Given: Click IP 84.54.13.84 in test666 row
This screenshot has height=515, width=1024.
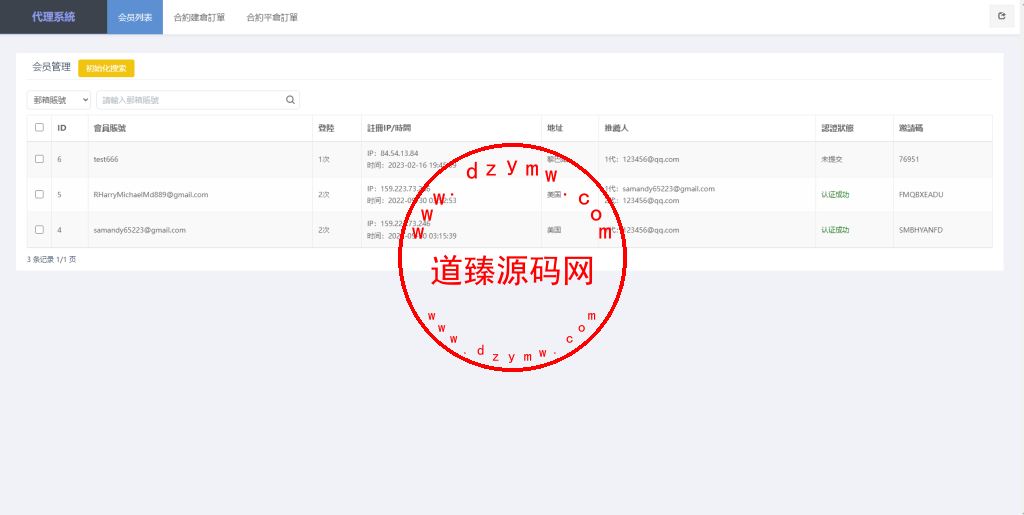Looking at the screenshot, I should coord(392,153).
